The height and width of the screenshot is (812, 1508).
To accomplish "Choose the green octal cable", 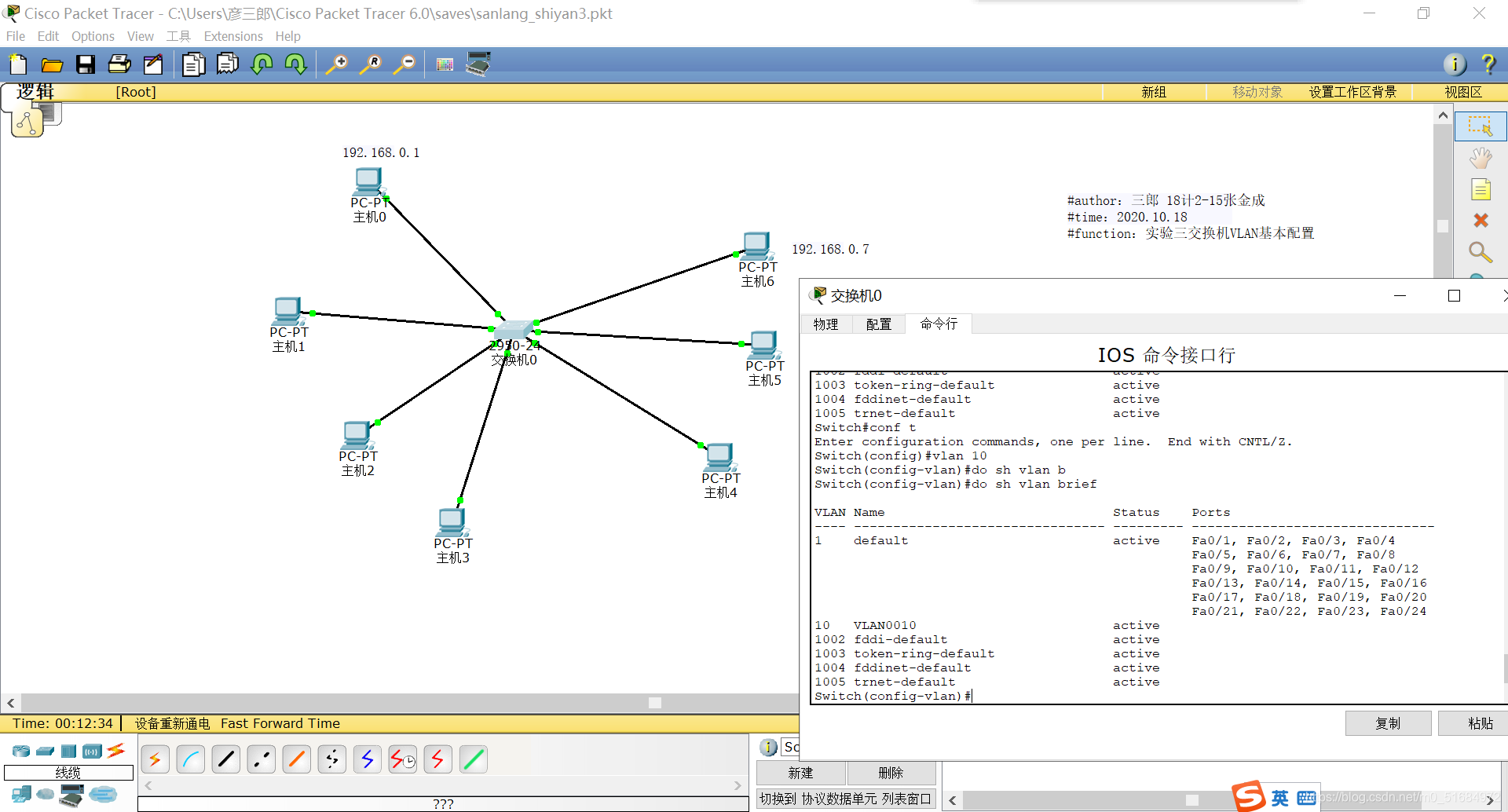I will point(474,759).
